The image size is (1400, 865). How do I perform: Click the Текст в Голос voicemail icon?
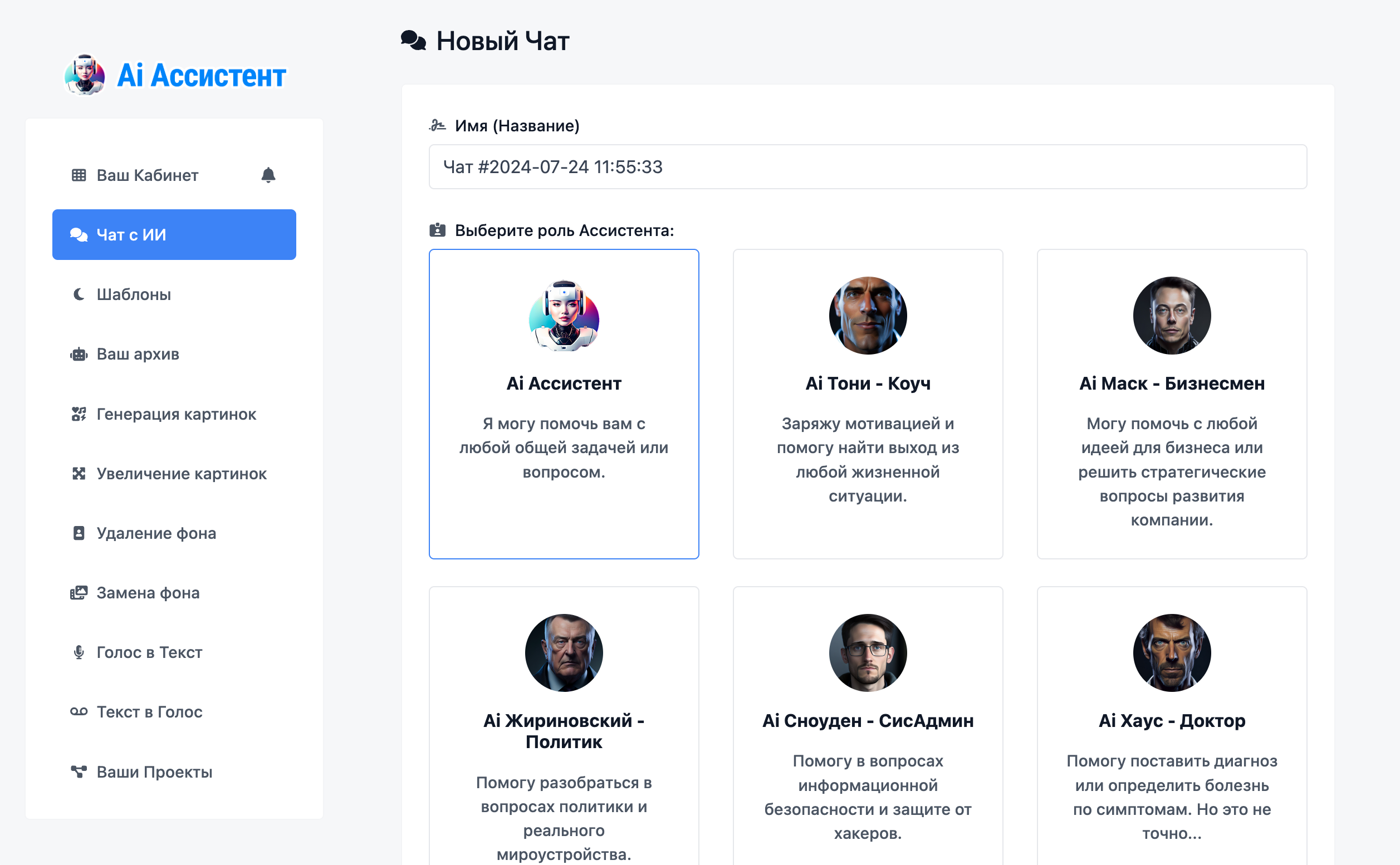click(79, 712)
